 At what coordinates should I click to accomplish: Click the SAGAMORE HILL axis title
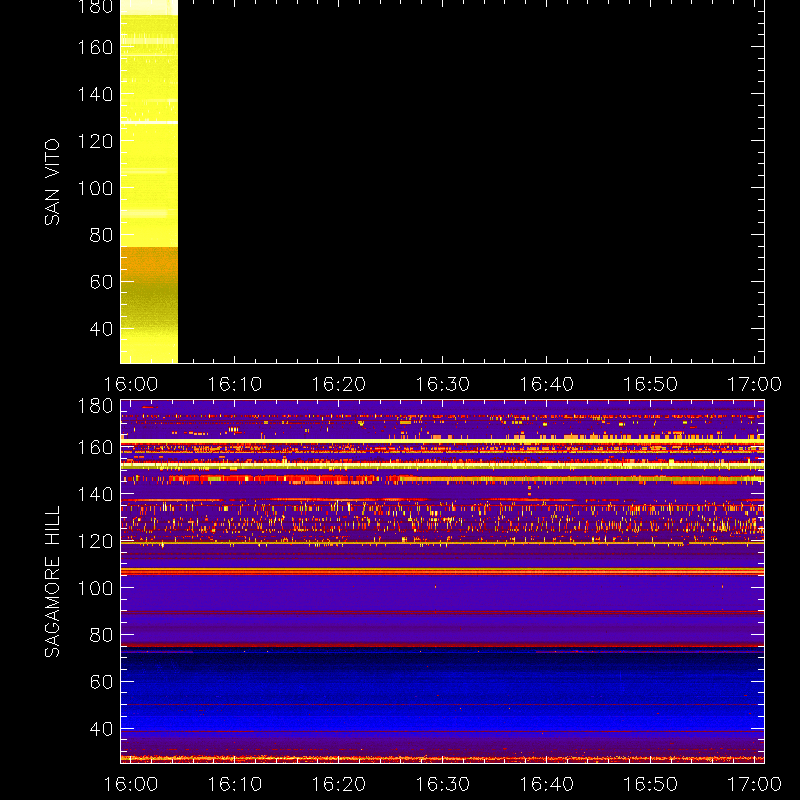[x=52, y=582]
